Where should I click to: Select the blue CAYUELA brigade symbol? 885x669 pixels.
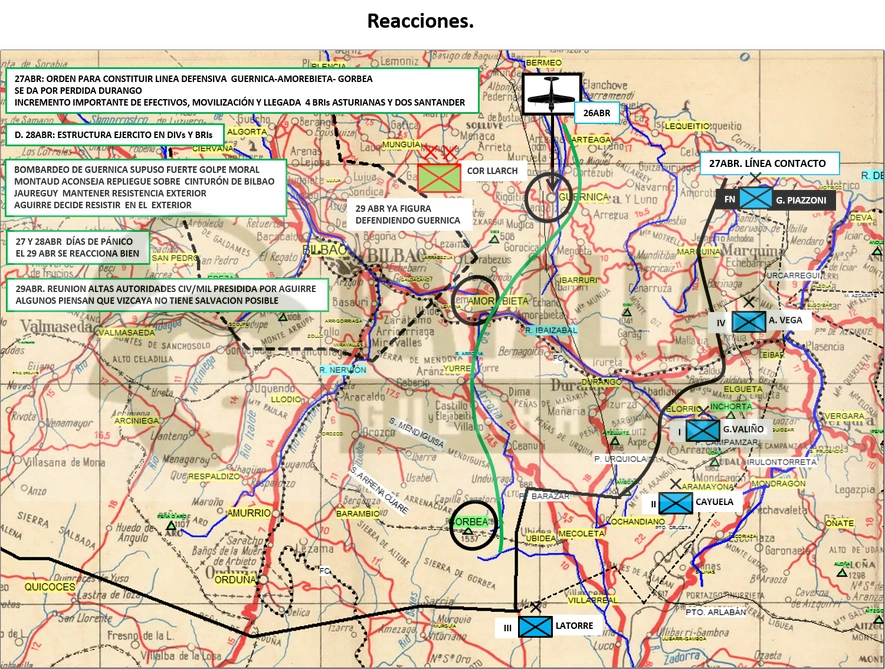(676, 503)
